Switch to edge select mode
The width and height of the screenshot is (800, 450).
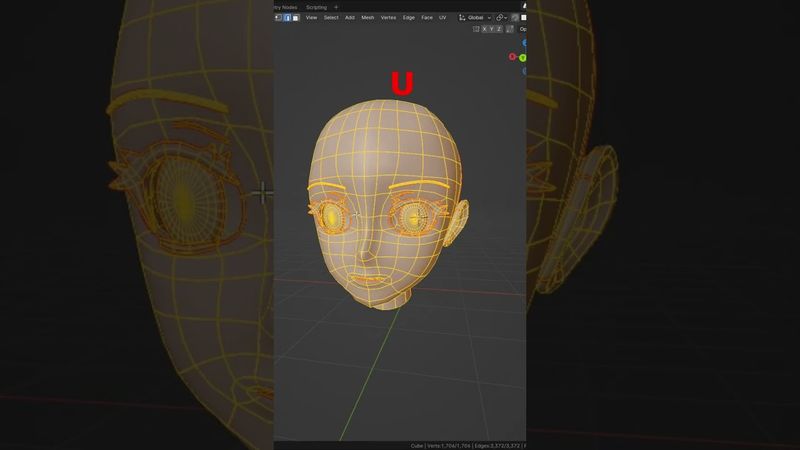coord(287,17)
